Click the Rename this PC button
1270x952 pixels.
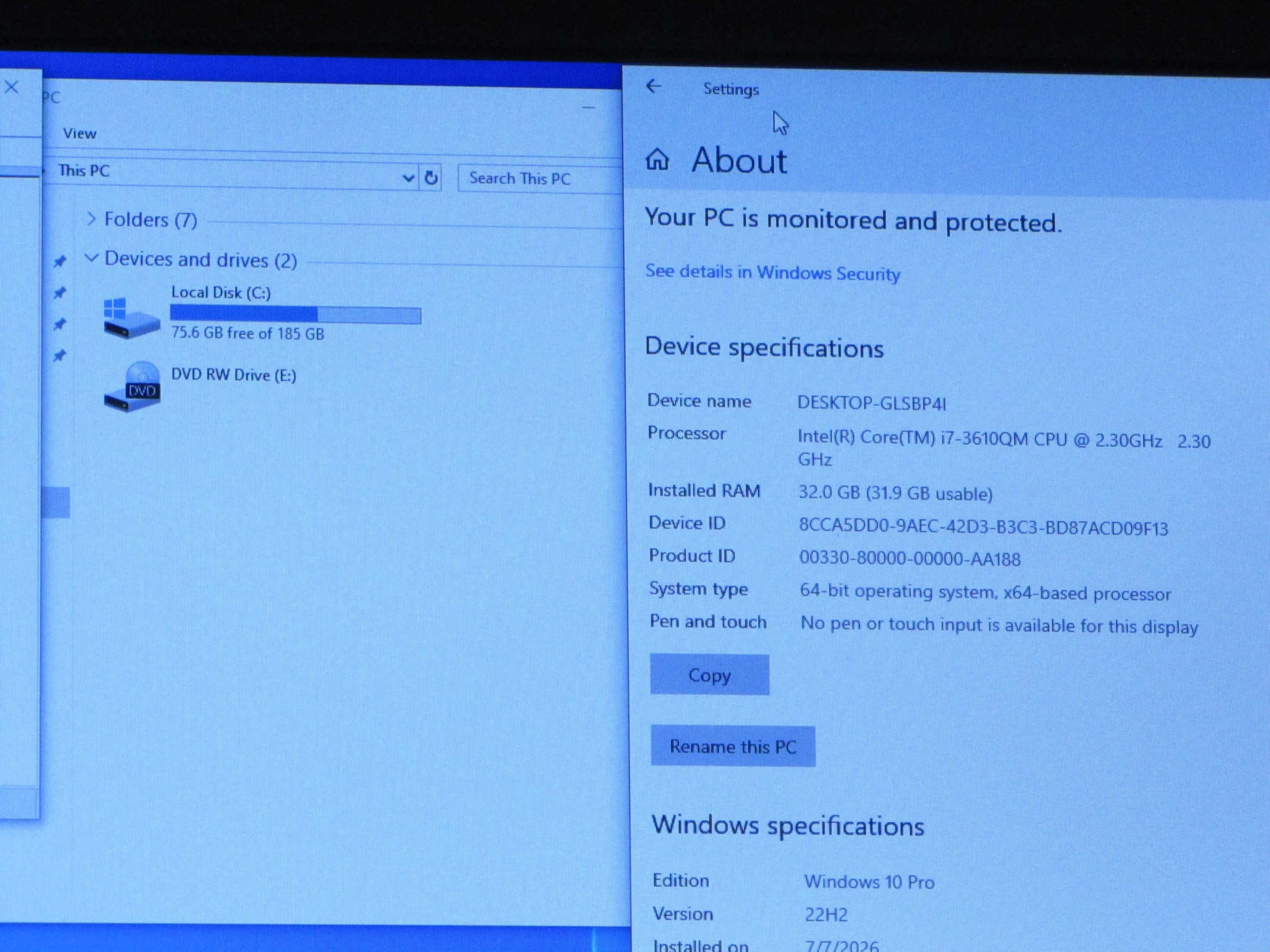pos(733,746)
